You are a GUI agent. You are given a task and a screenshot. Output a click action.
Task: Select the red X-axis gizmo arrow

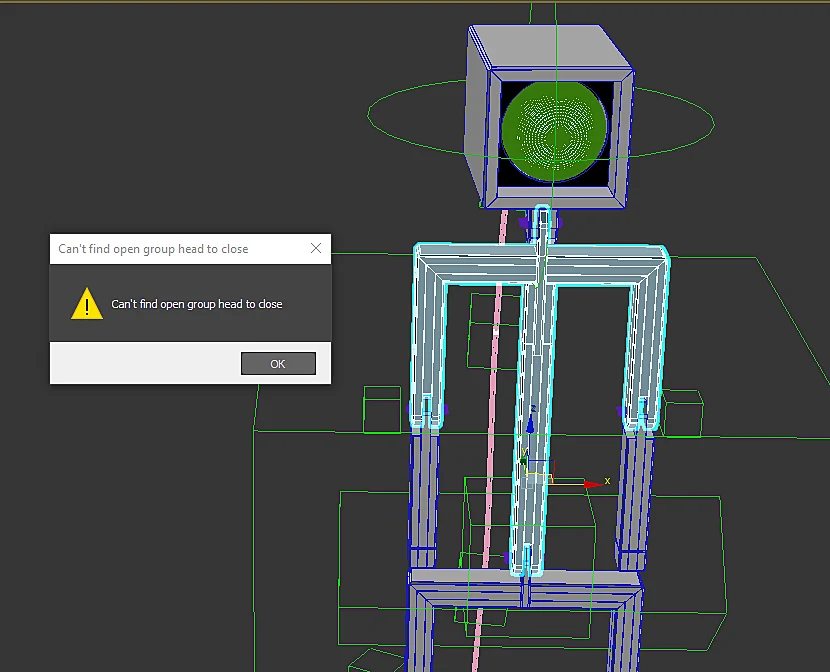pos(593,484)
